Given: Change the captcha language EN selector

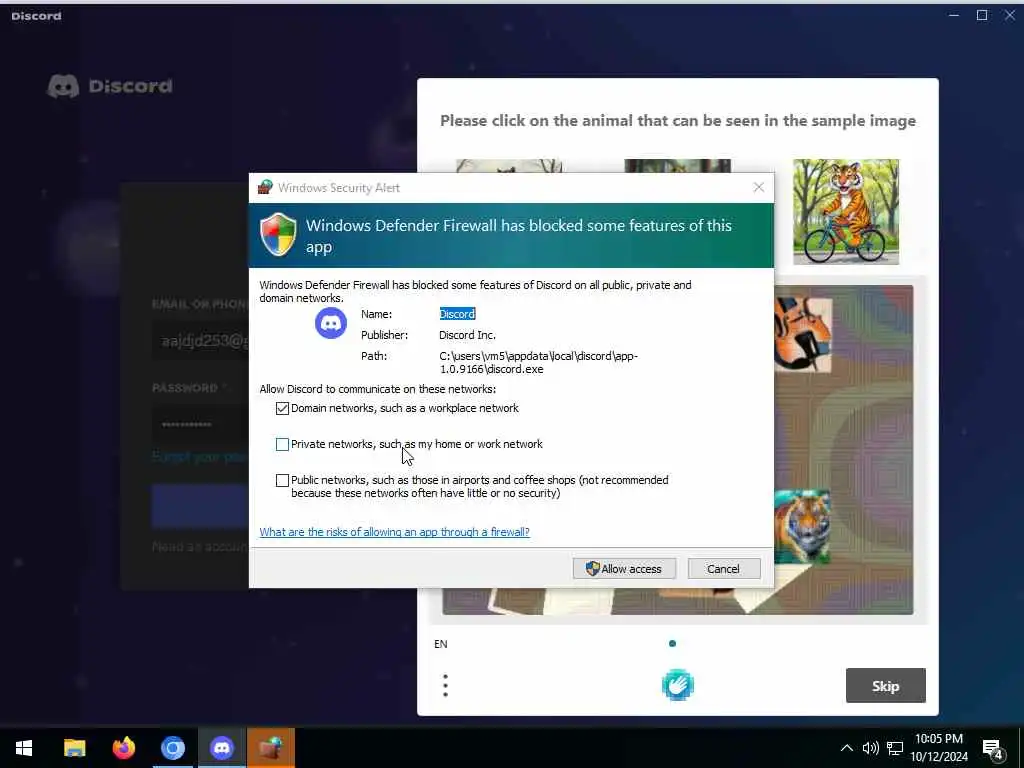Looking at the screenshot, I should tap(441, 644).
